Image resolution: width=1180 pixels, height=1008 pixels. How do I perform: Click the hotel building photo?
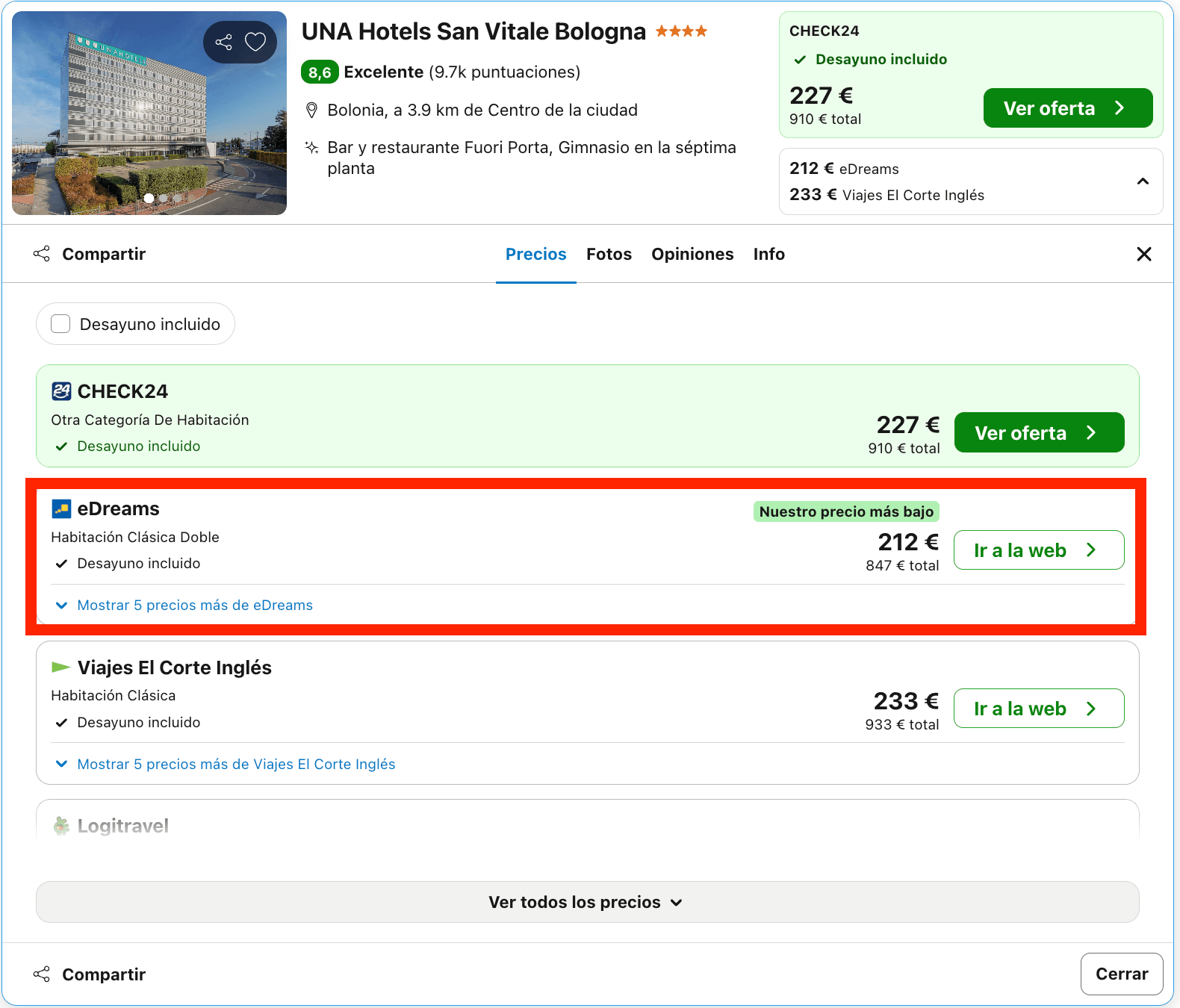(x=149, y=113)
